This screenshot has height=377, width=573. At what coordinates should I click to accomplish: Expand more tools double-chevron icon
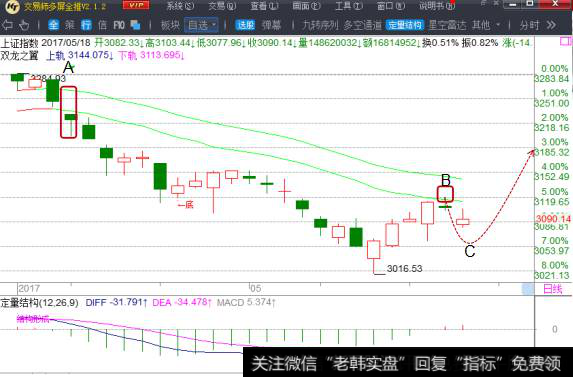pyautogui.click(x=551, y=25)
